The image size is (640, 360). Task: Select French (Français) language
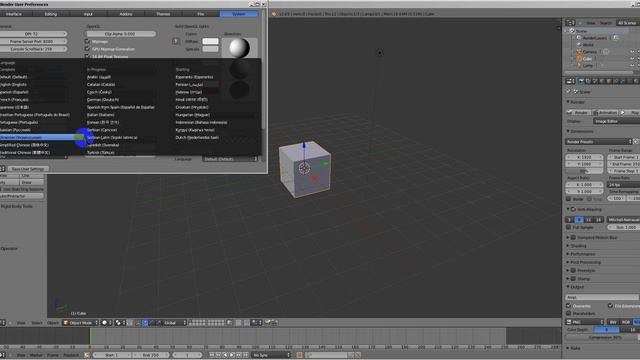click(15, 100)
